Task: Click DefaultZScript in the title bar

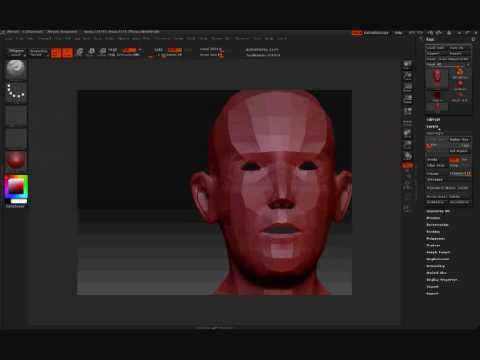Action: [376, 33]
